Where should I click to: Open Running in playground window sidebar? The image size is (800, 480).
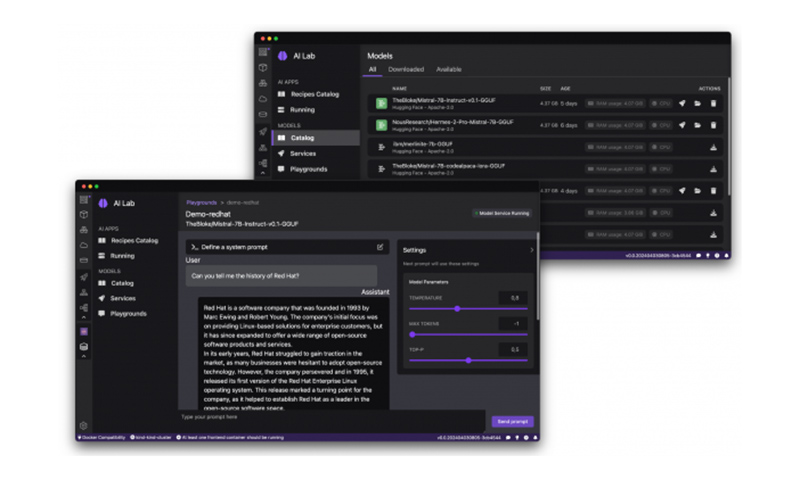coord(122,256)
